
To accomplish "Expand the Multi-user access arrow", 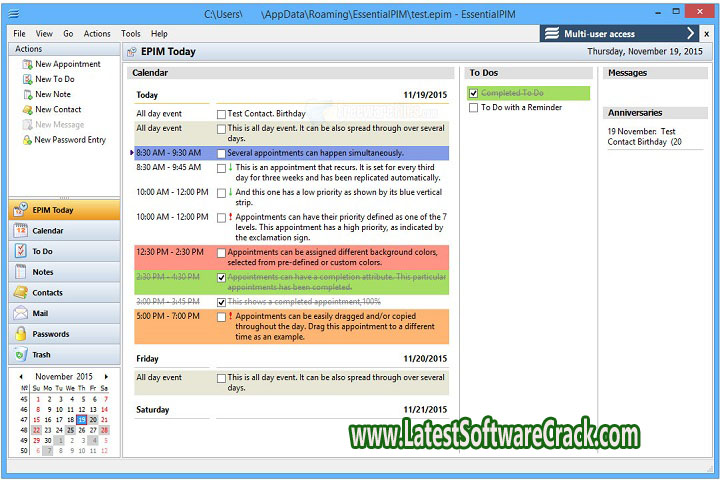I will pos(690,33).
